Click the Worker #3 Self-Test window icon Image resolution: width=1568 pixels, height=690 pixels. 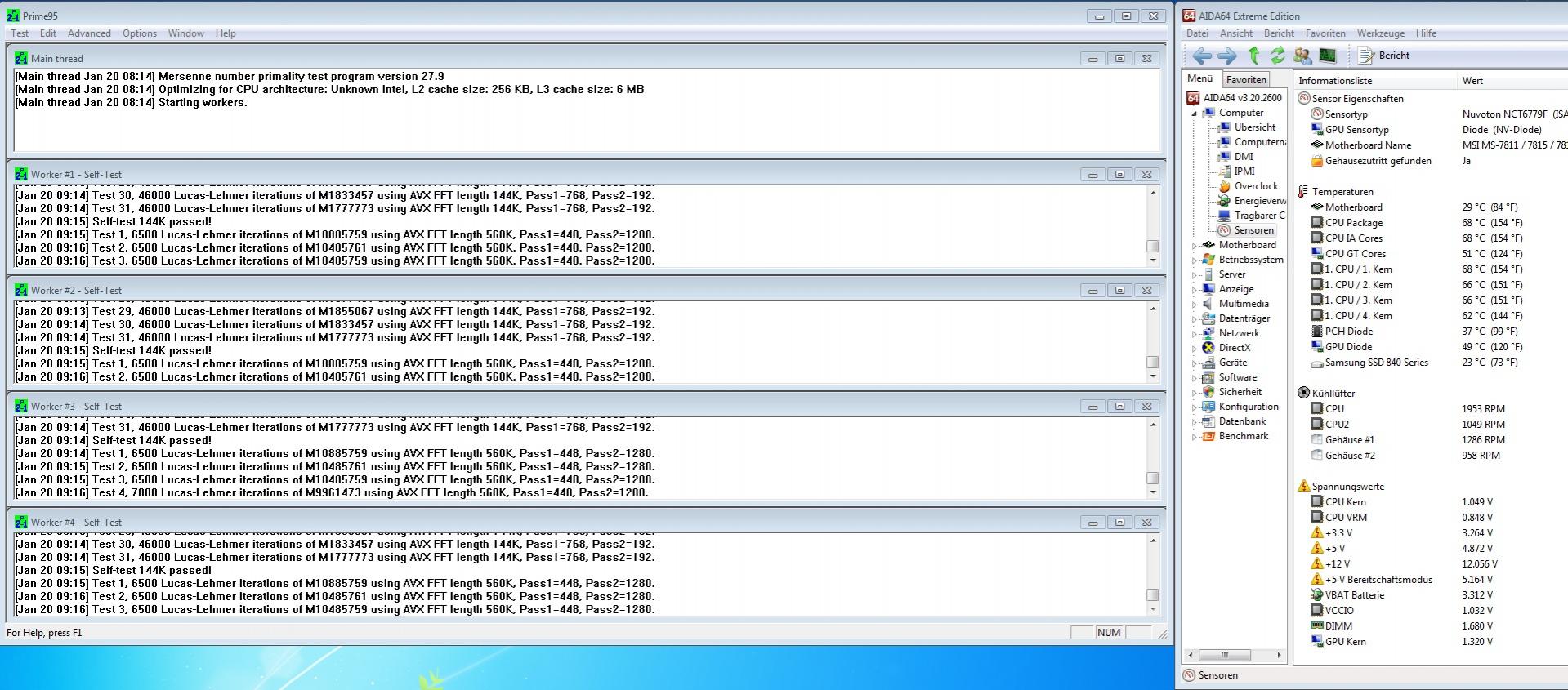pyautogui.click(x=21, y=407)
